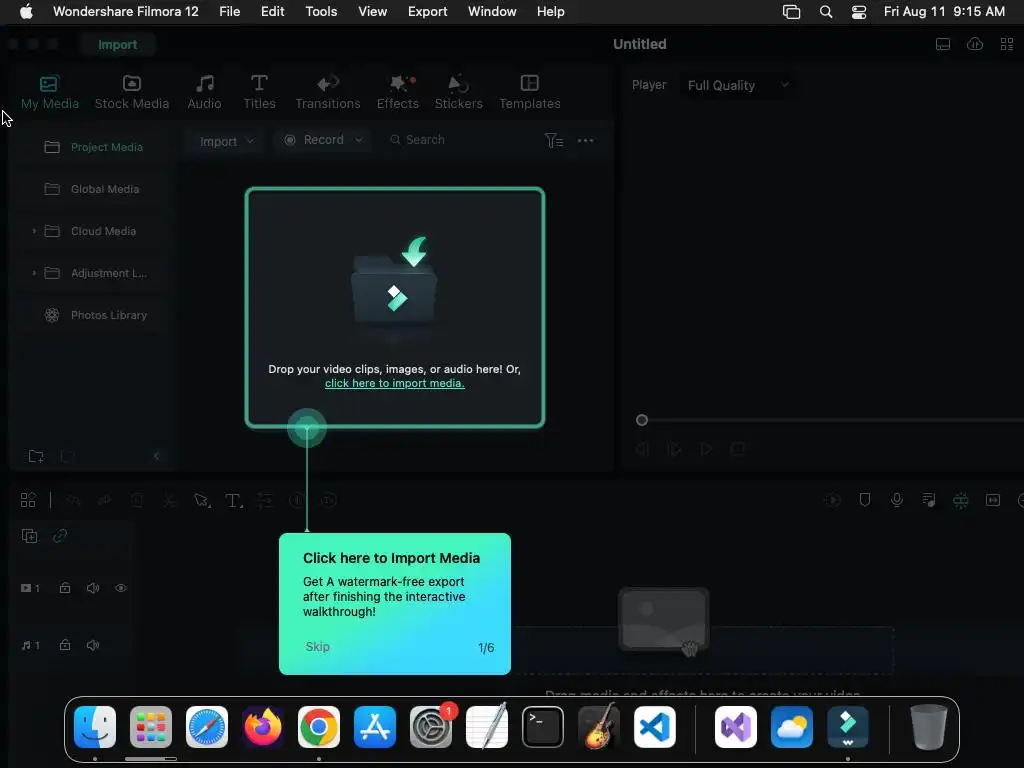1024x768 pixels.
Task: Open the Tools menu
Action: (x=321, y=12)
